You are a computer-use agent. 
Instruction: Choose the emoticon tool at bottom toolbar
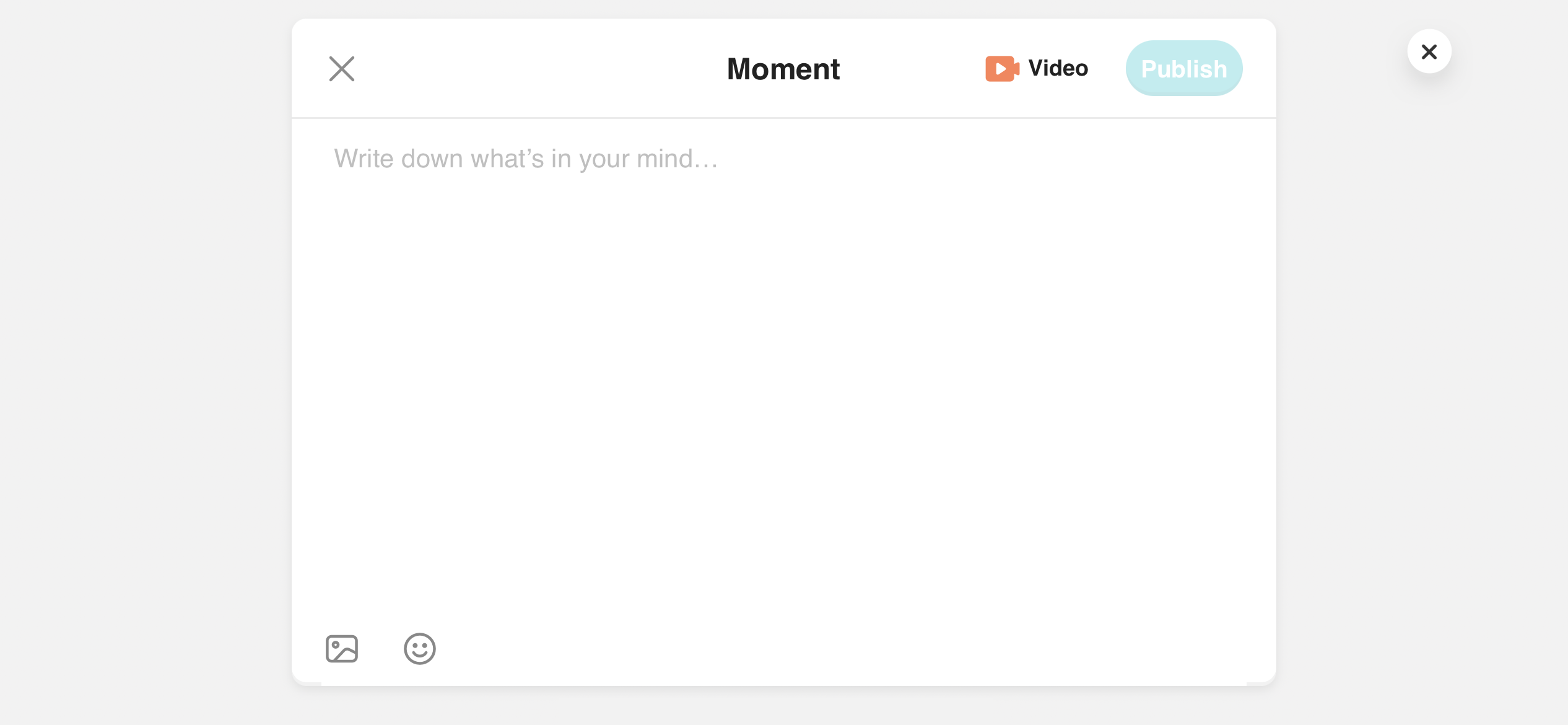pyautogui.click(x=420, y=649)
